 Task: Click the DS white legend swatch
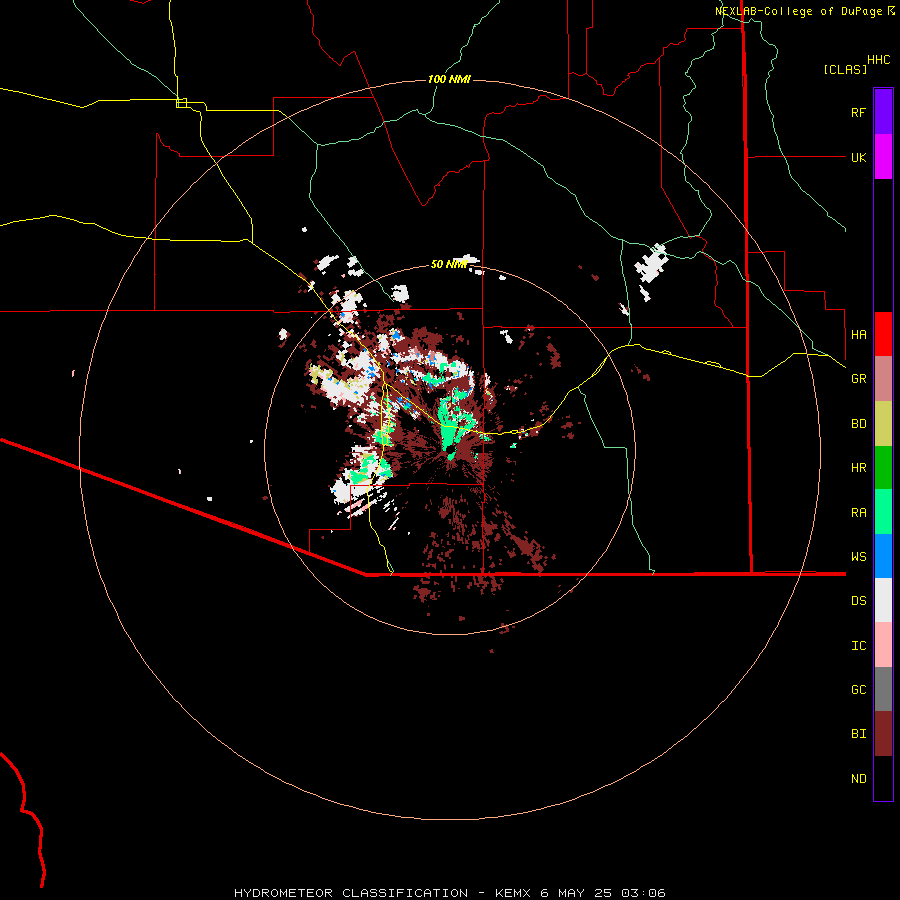click(883, 600)
